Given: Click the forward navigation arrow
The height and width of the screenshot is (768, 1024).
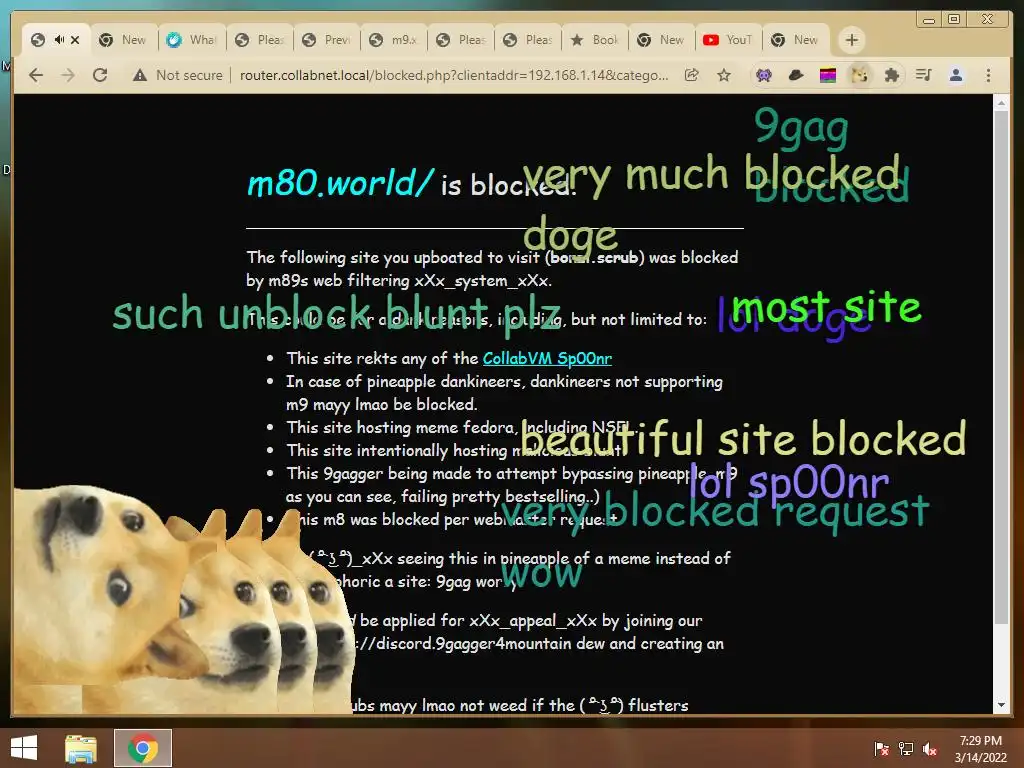Looking at the screenshot, I should 68,75.
